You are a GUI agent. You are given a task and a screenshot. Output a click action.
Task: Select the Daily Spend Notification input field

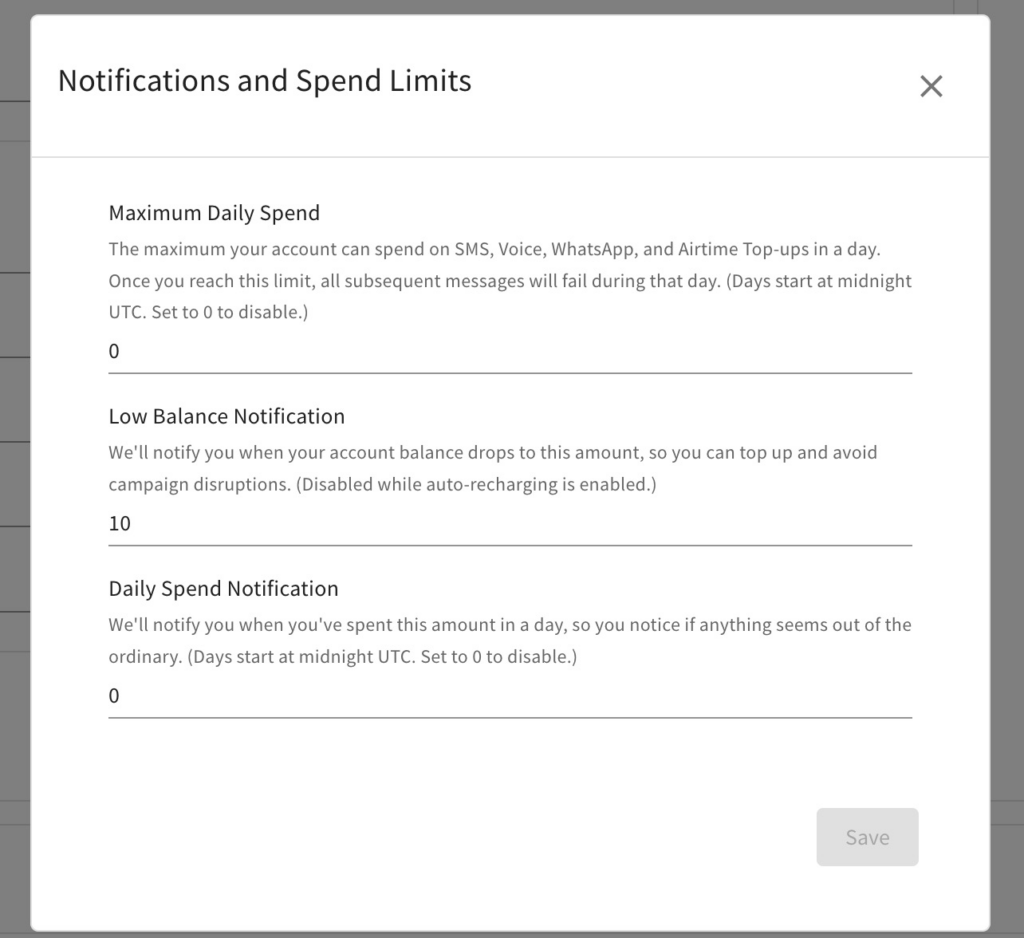510,696
